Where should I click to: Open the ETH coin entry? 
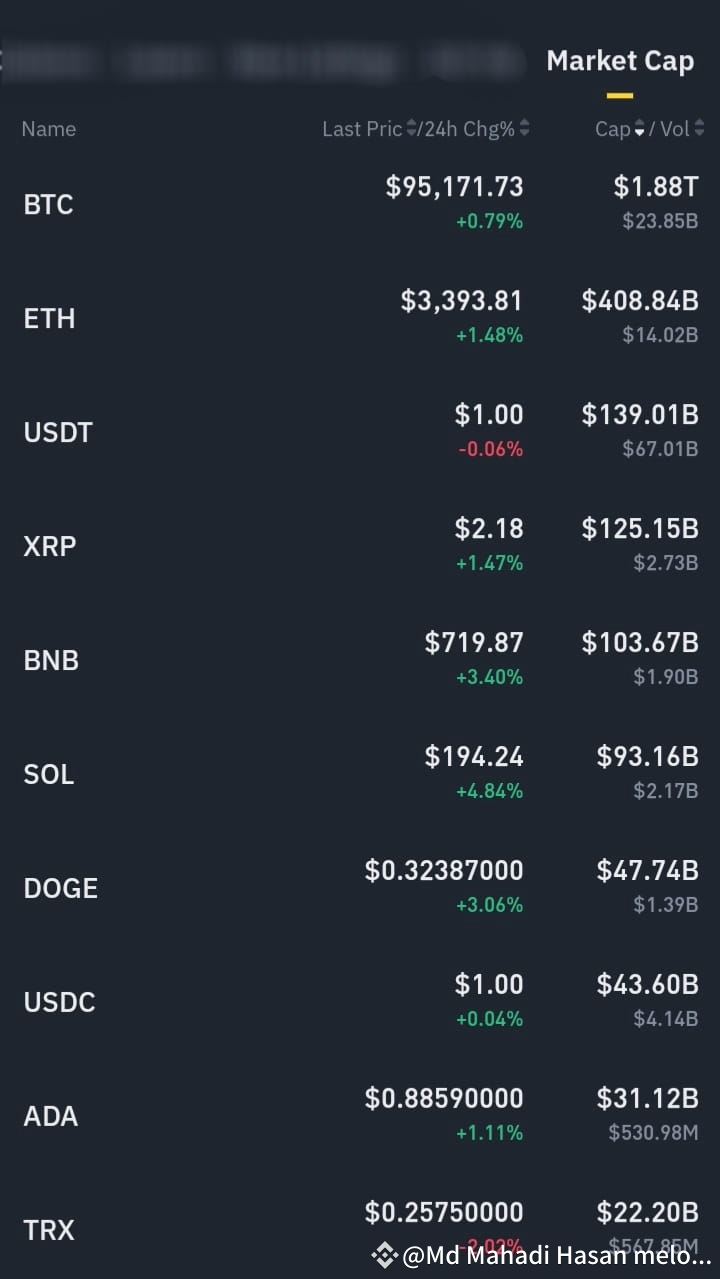coord(360,318)
